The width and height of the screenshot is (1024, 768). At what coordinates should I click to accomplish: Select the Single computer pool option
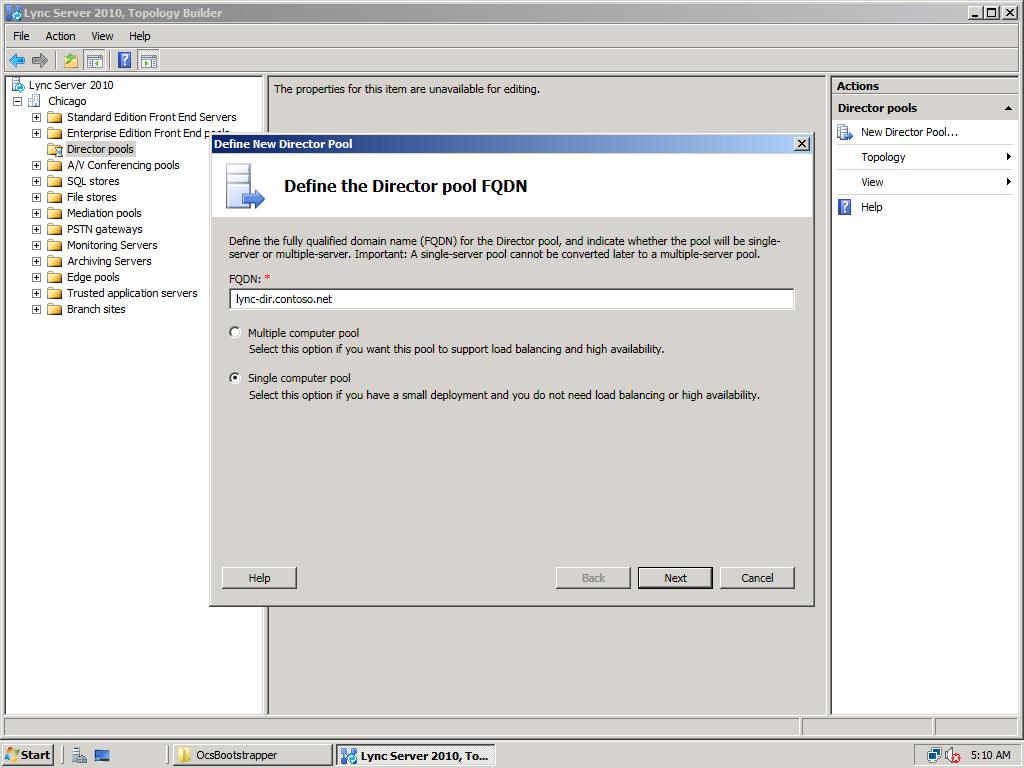pos(234,378)
